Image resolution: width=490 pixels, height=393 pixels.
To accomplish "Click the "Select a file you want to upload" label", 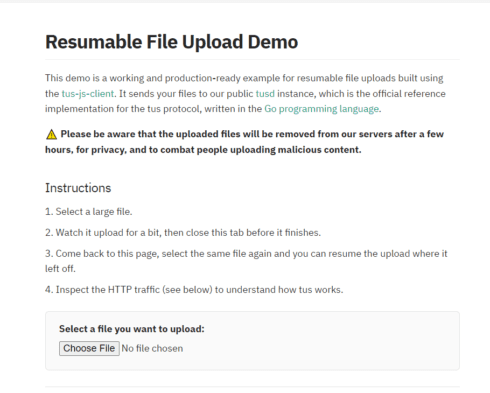I will tap(132, 329).
